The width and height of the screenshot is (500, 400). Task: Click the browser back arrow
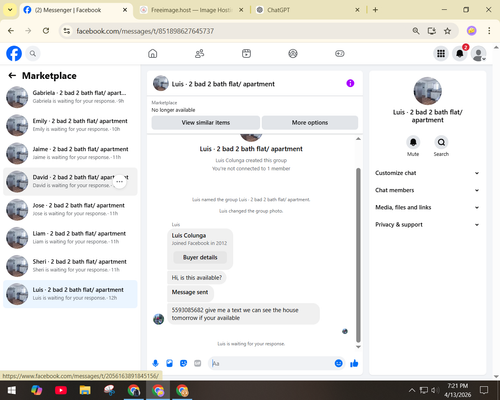(x=11, y=31)
